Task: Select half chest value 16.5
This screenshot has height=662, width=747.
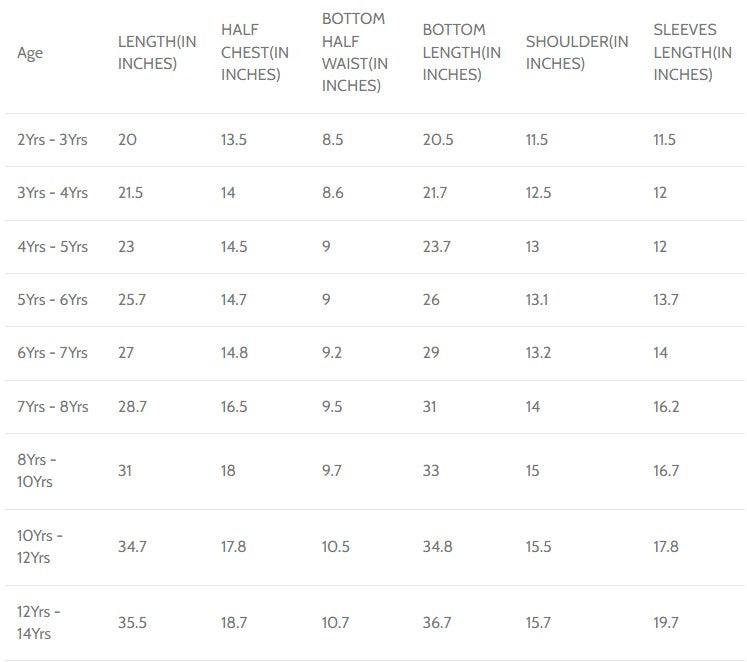Action: tap(235, 407)
